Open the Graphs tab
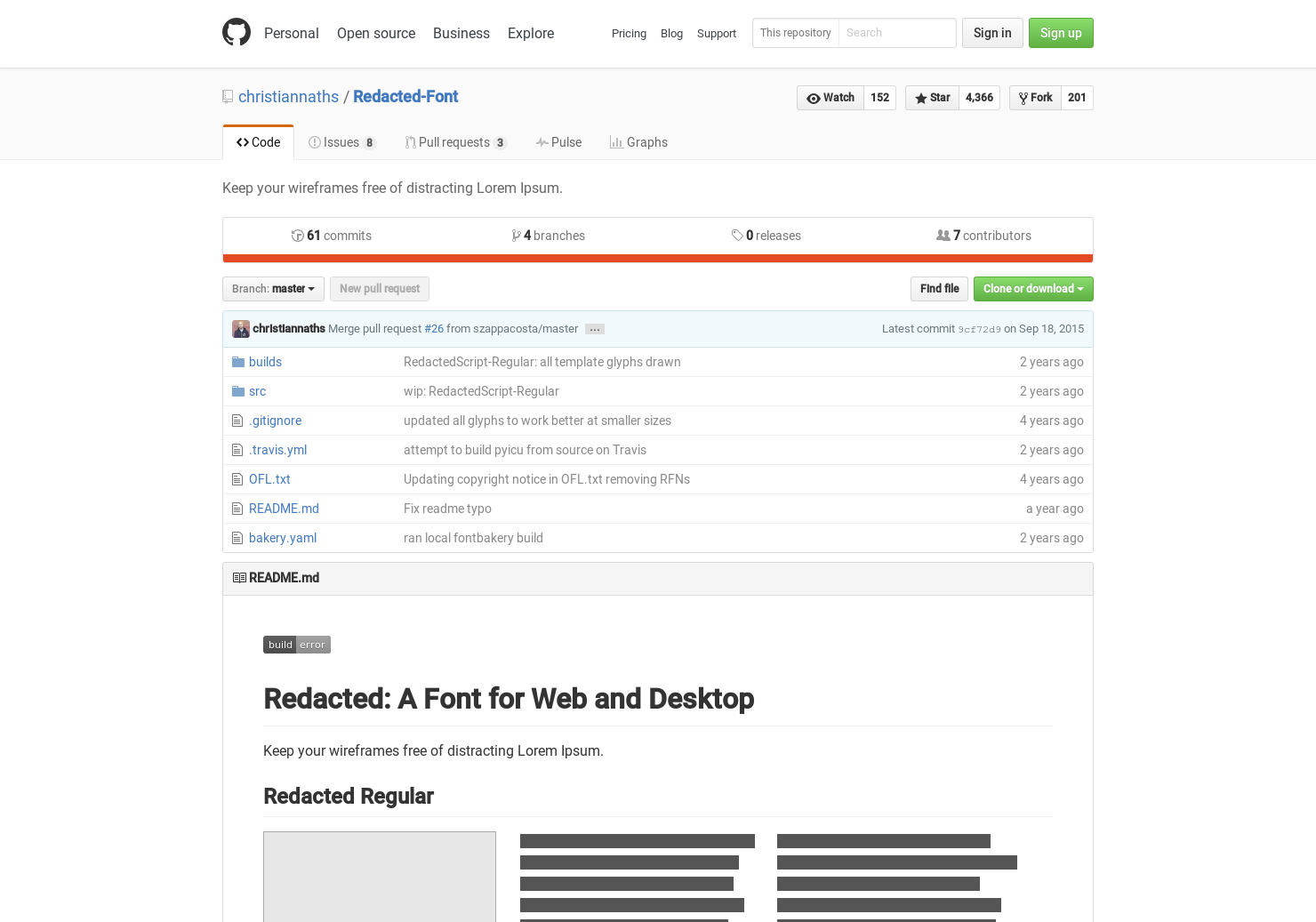The image size is (1316, 922). click(x=638, y=142)
